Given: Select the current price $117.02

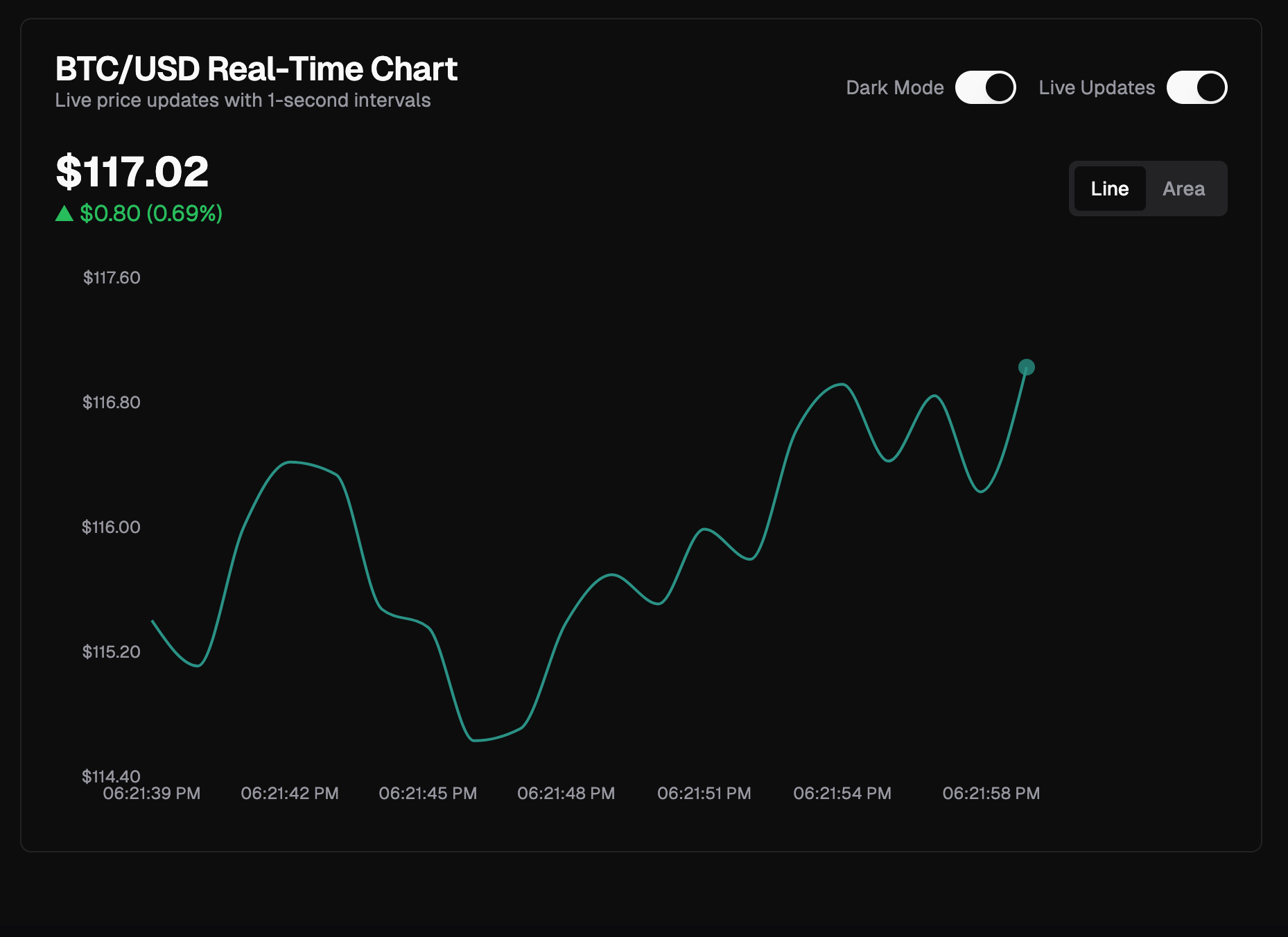Looking at the screenshot, I should [x=132, y=173].
